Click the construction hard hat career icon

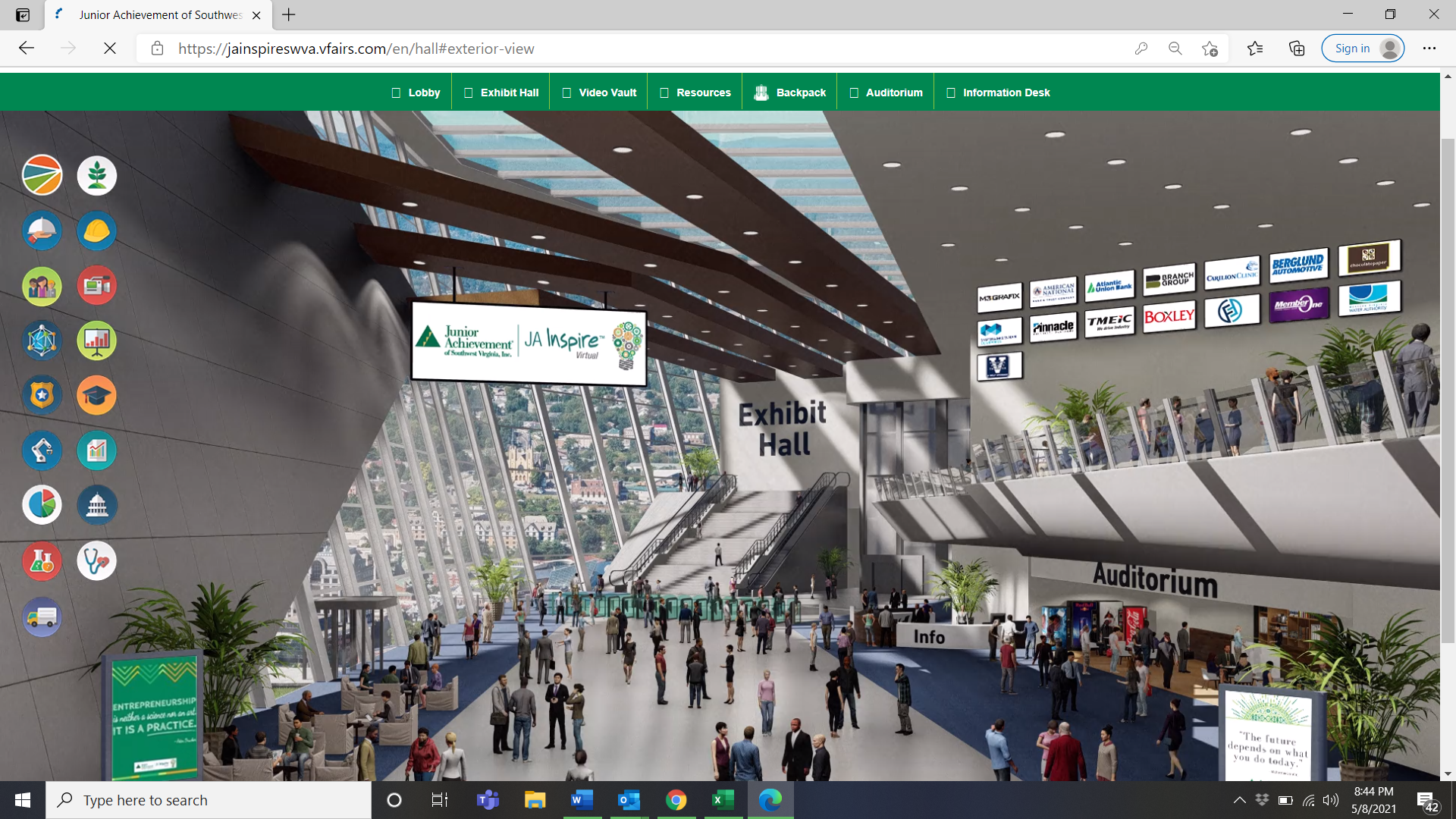click(x=96, y=231)
